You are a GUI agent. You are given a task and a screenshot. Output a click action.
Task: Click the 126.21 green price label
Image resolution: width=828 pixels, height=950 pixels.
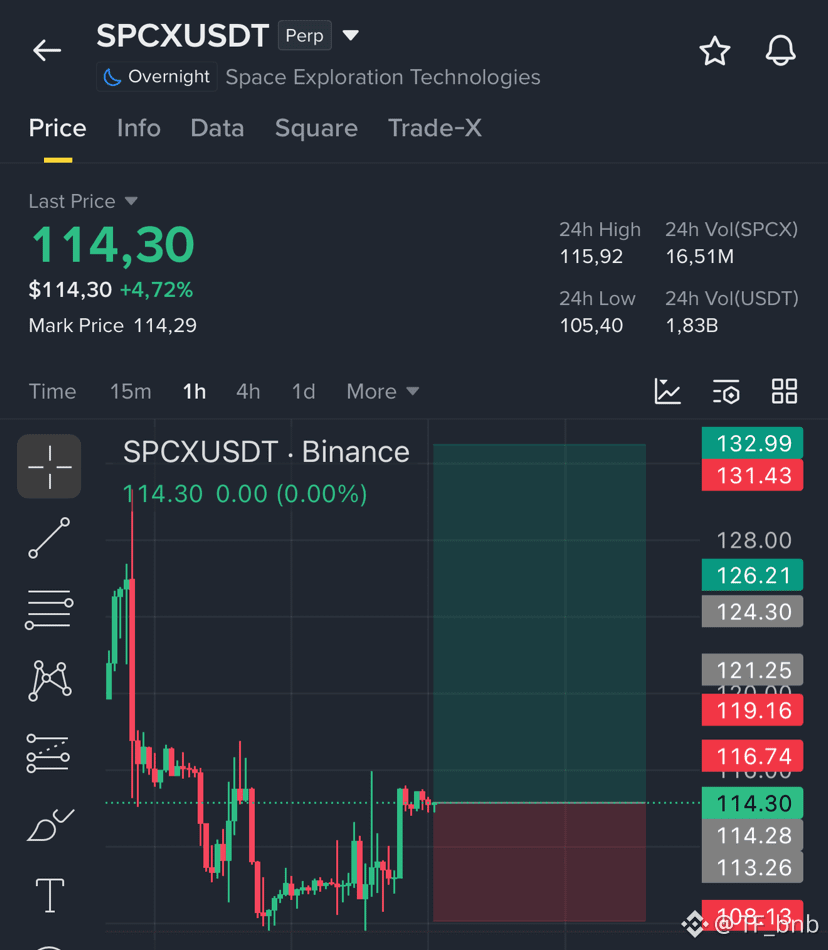[752, 575]
